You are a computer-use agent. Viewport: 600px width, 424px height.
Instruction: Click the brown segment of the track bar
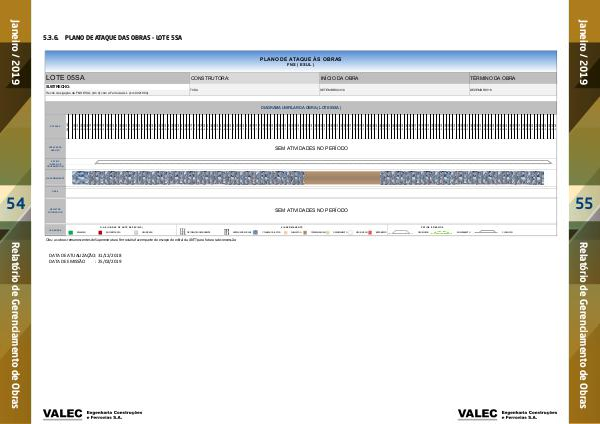341,177
